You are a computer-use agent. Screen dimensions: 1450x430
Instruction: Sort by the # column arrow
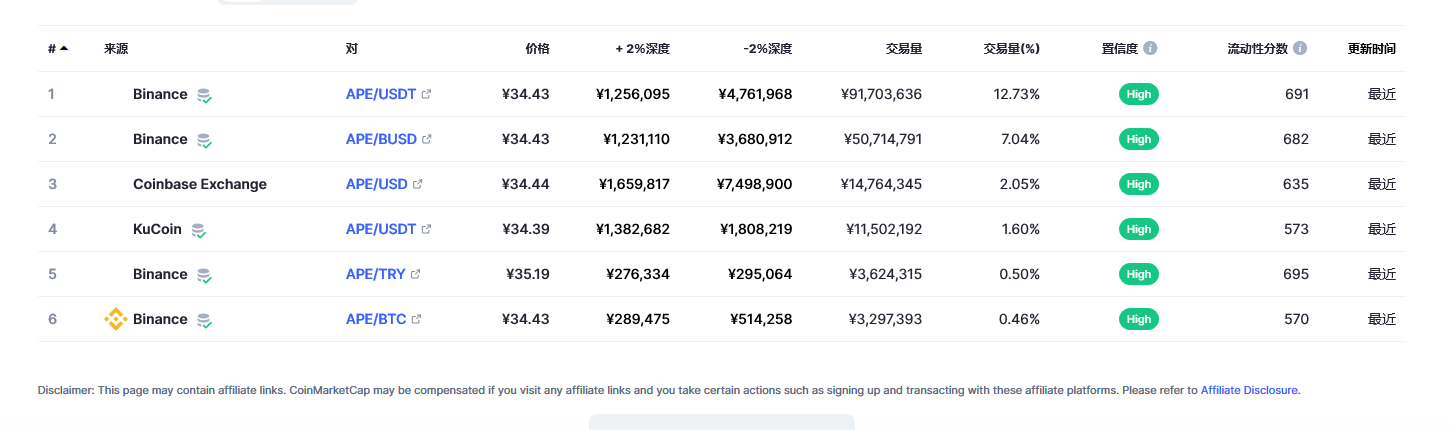[64, 48]
